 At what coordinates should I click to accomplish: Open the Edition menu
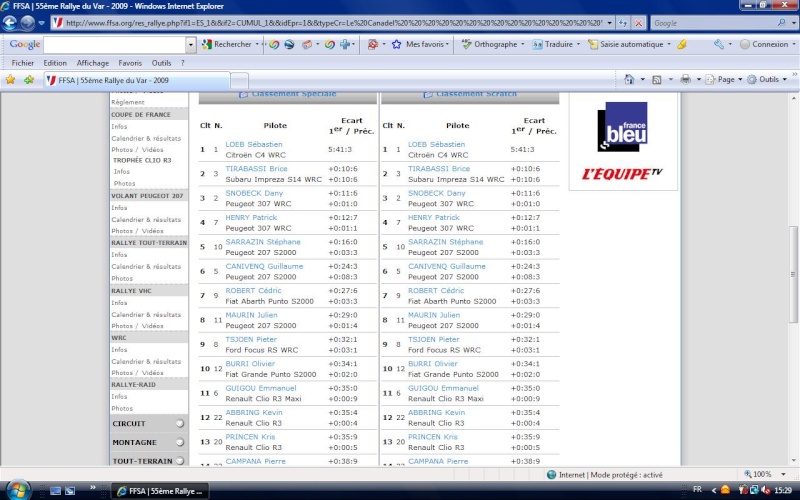click(55, 63)
